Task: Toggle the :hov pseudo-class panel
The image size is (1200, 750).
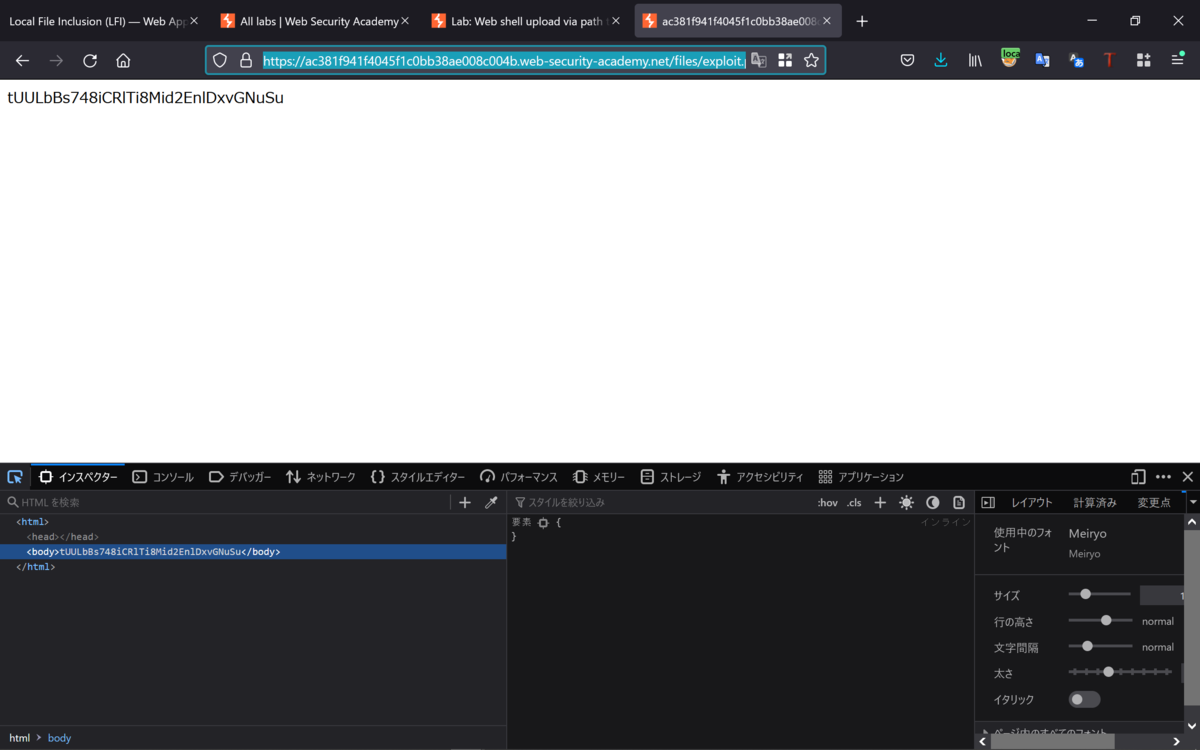Action: [x=827, y=502]
